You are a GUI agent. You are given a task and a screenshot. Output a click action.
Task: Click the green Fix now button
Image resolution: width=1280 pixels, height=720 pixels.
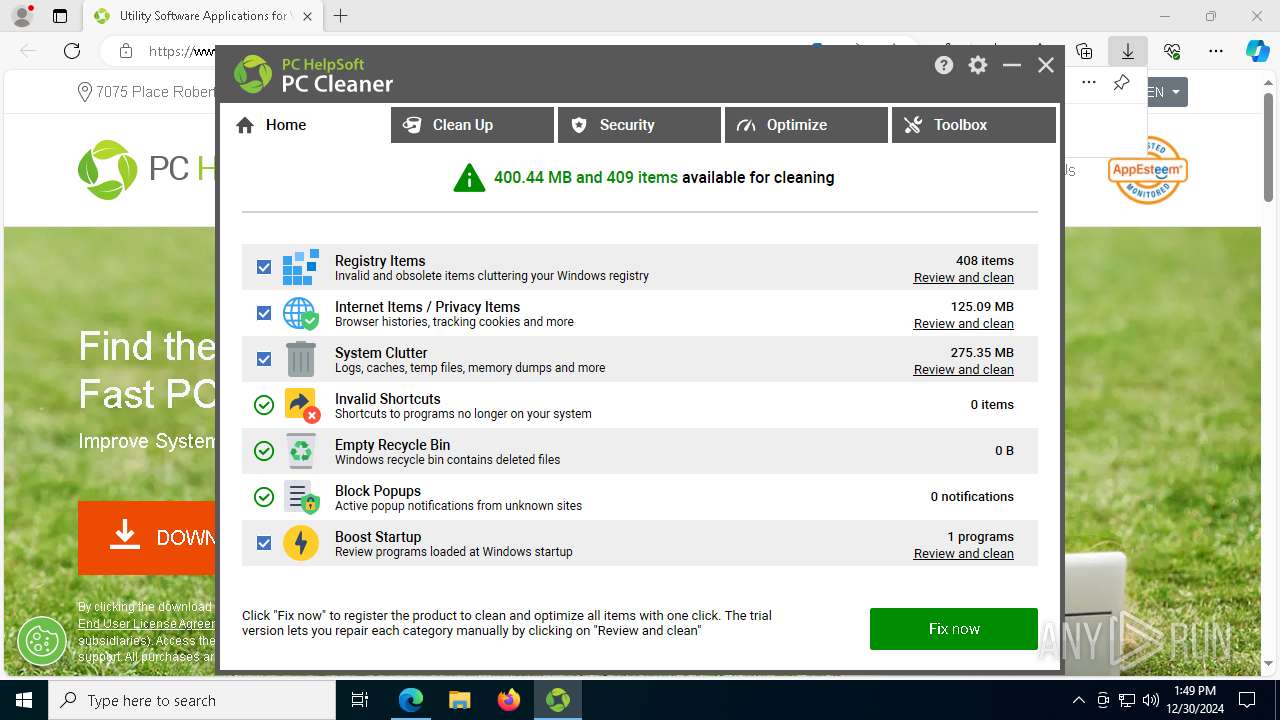pos(954,629)
